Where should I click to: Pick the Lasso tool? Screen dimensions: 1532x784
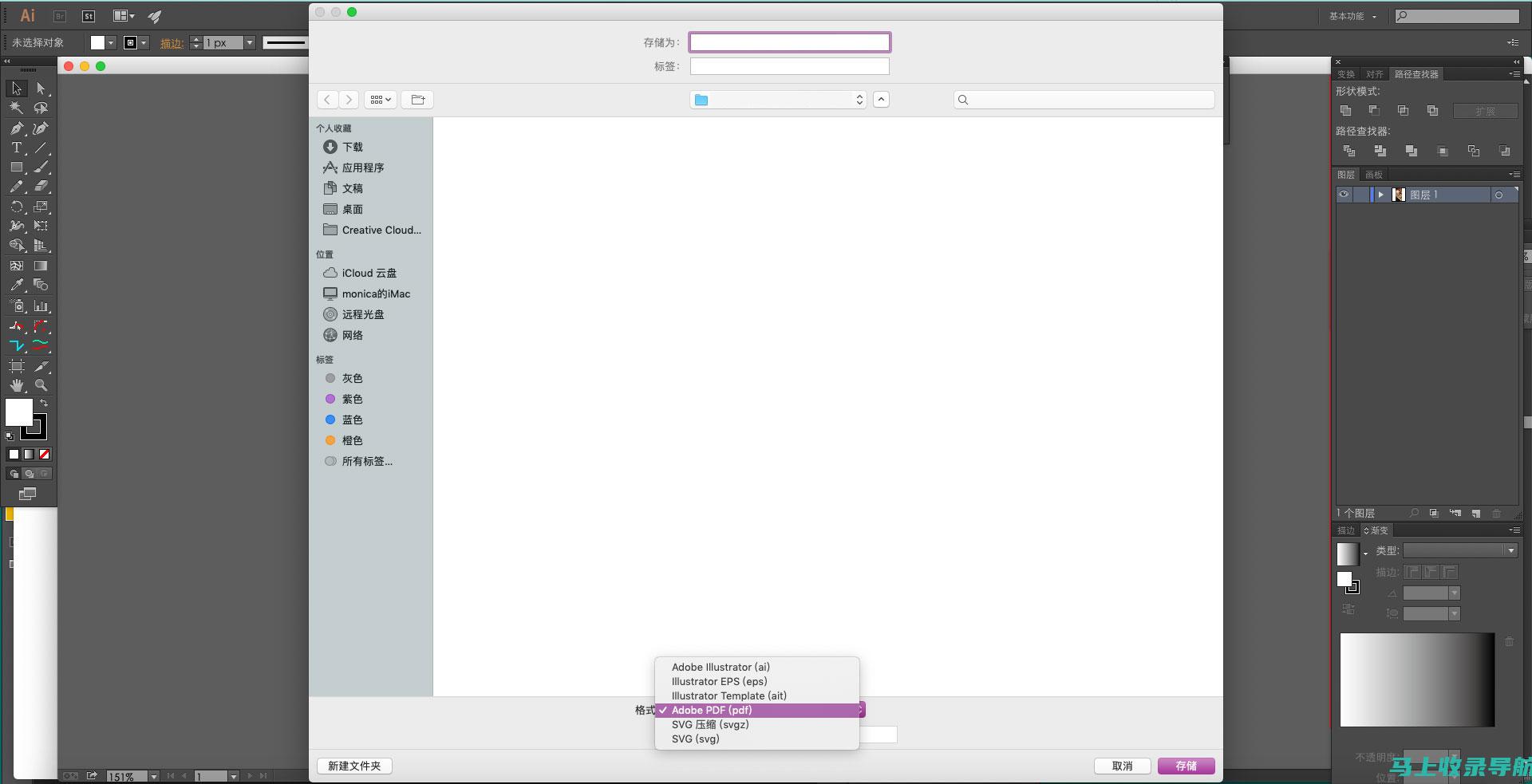(41, 108)
